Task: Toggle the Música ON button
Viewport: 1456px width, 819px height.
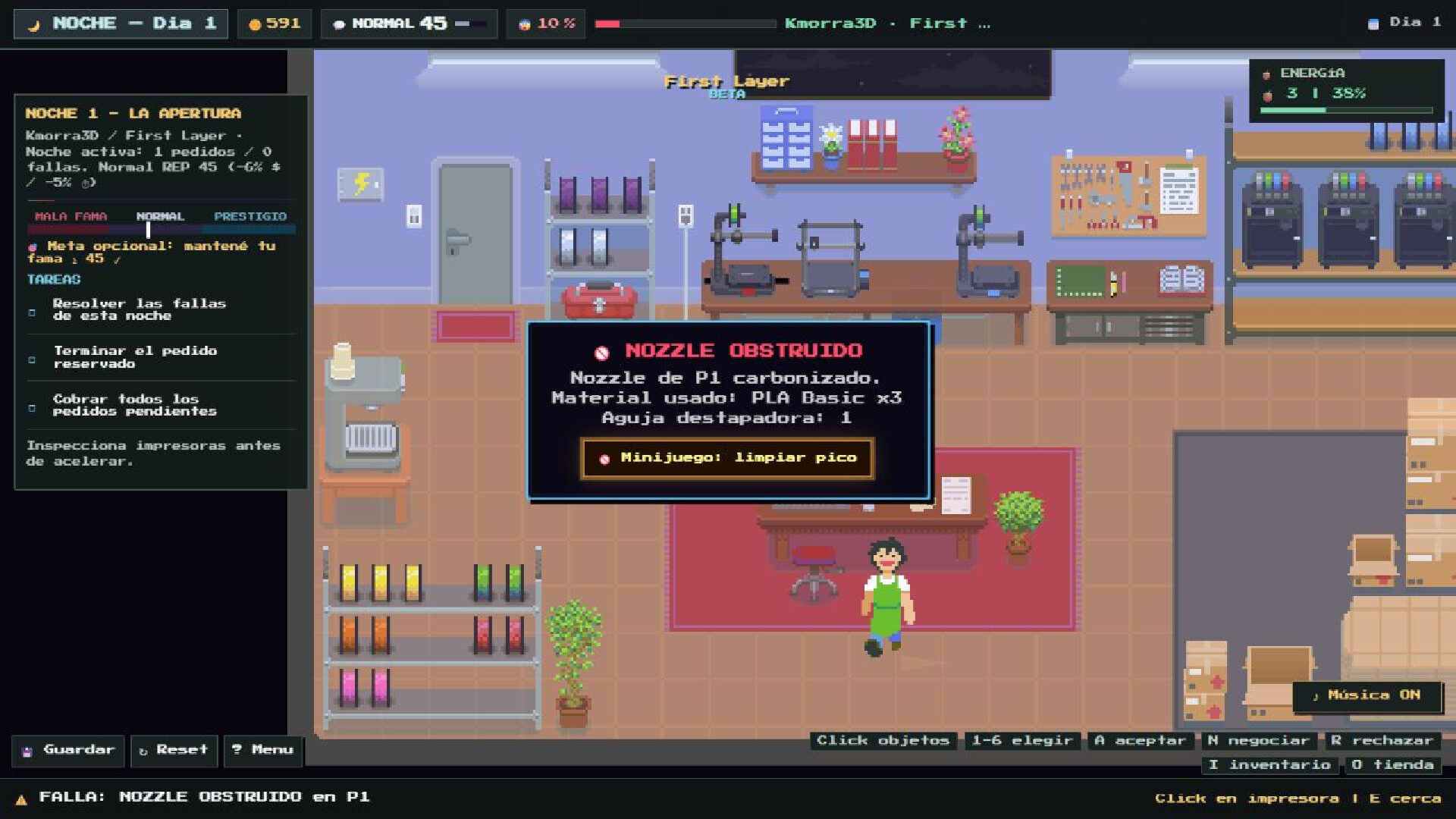Action: tap(1367, 695)
